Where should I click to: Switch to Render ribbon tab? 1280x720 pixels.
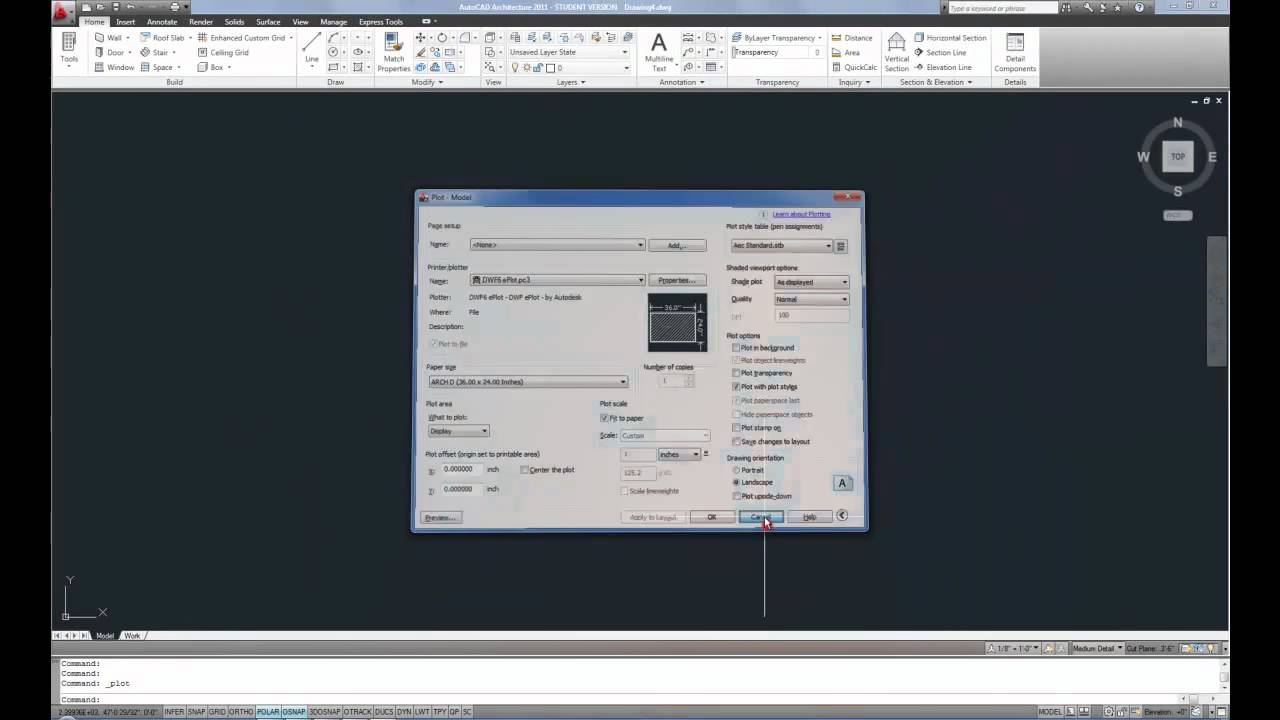[201, 21]
